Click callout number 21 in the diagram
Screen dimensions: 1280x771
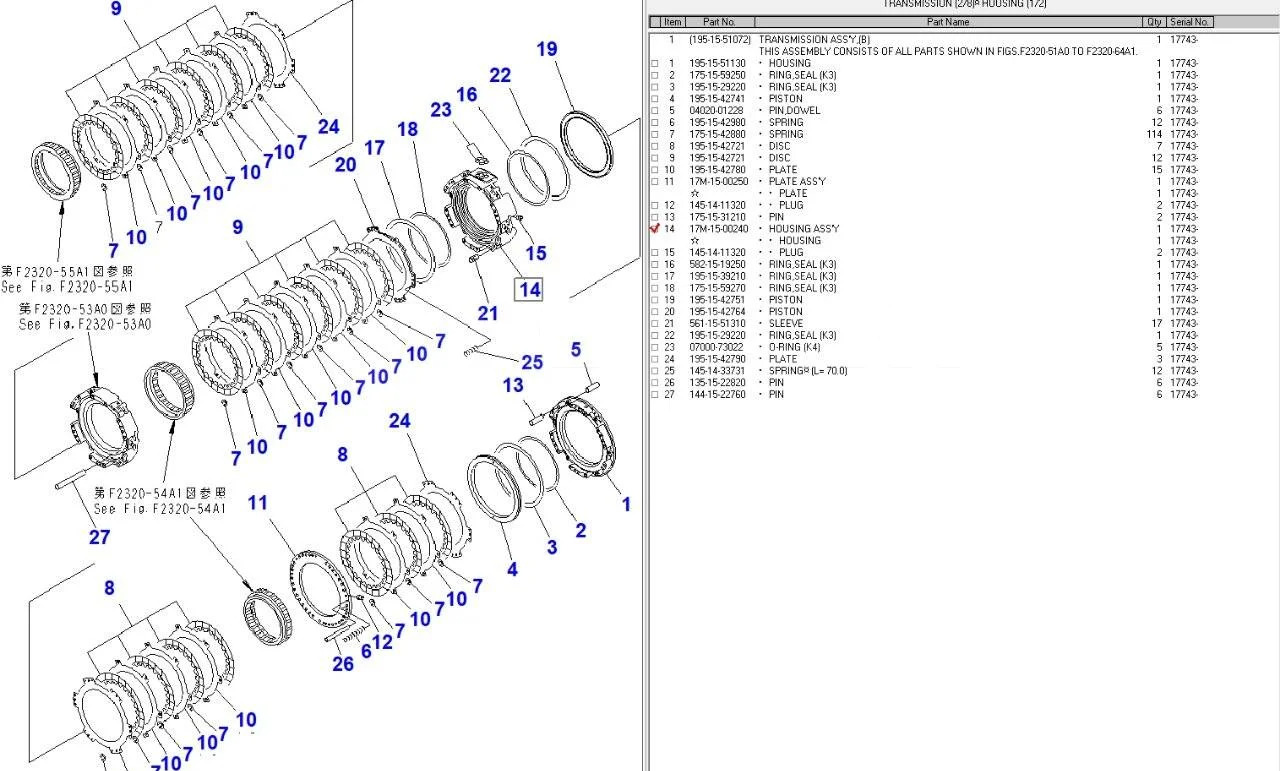pos(487,313)
